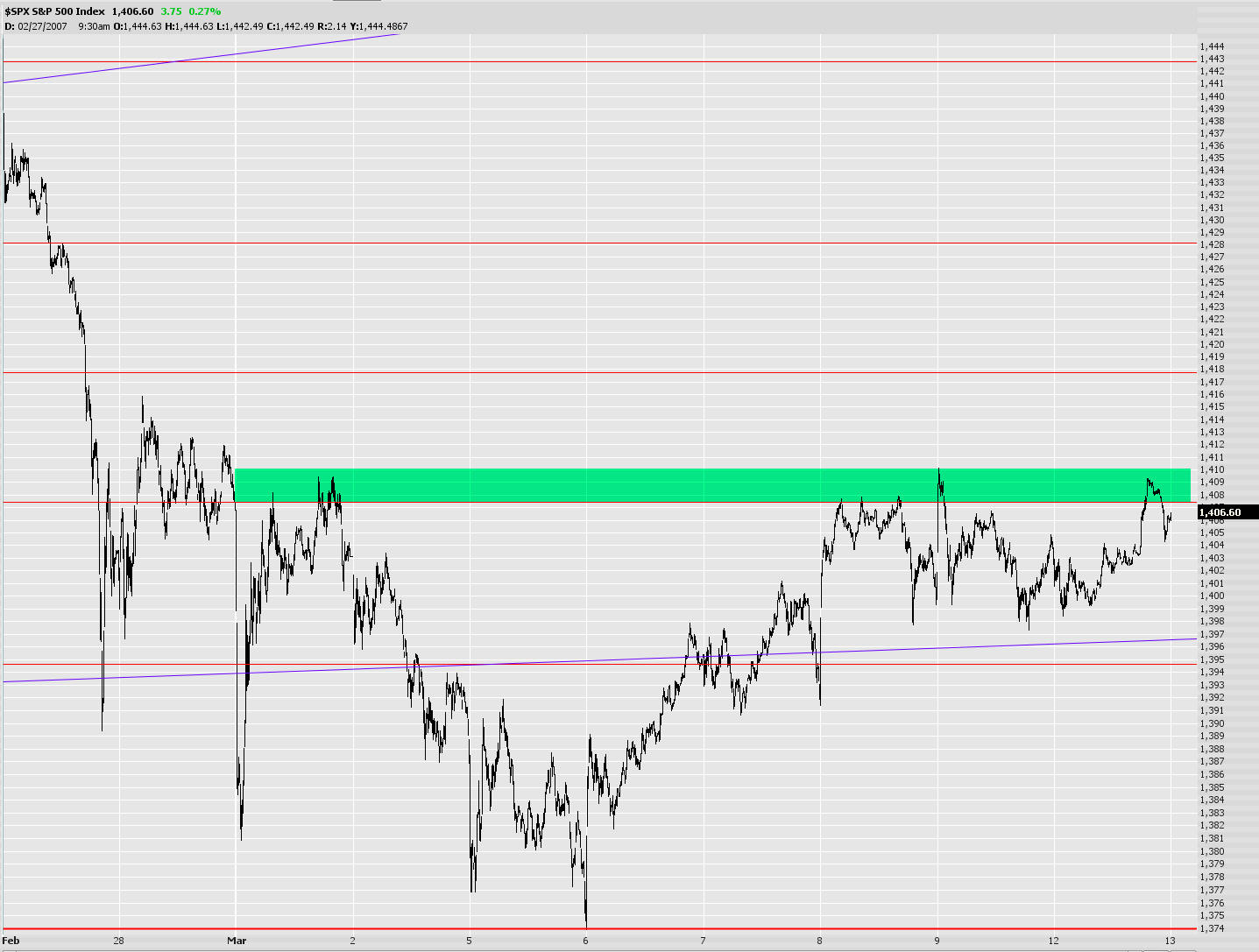Click the open value O:1,444.63
The height and width of the screenshot is (952, 1259).
(138, 26)
